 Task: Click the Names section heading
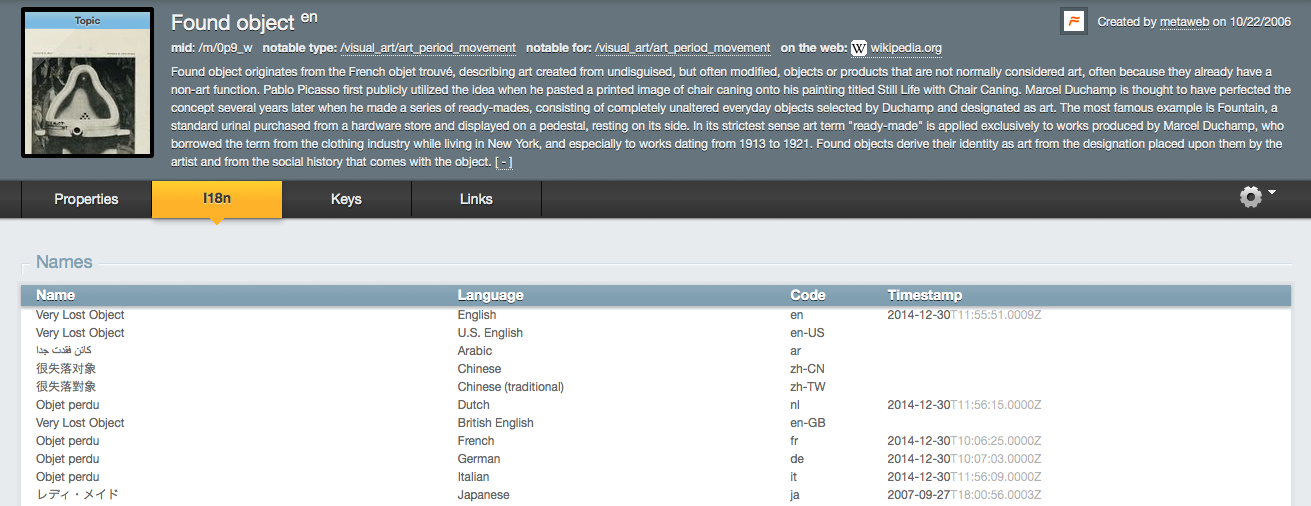[64, 262]
